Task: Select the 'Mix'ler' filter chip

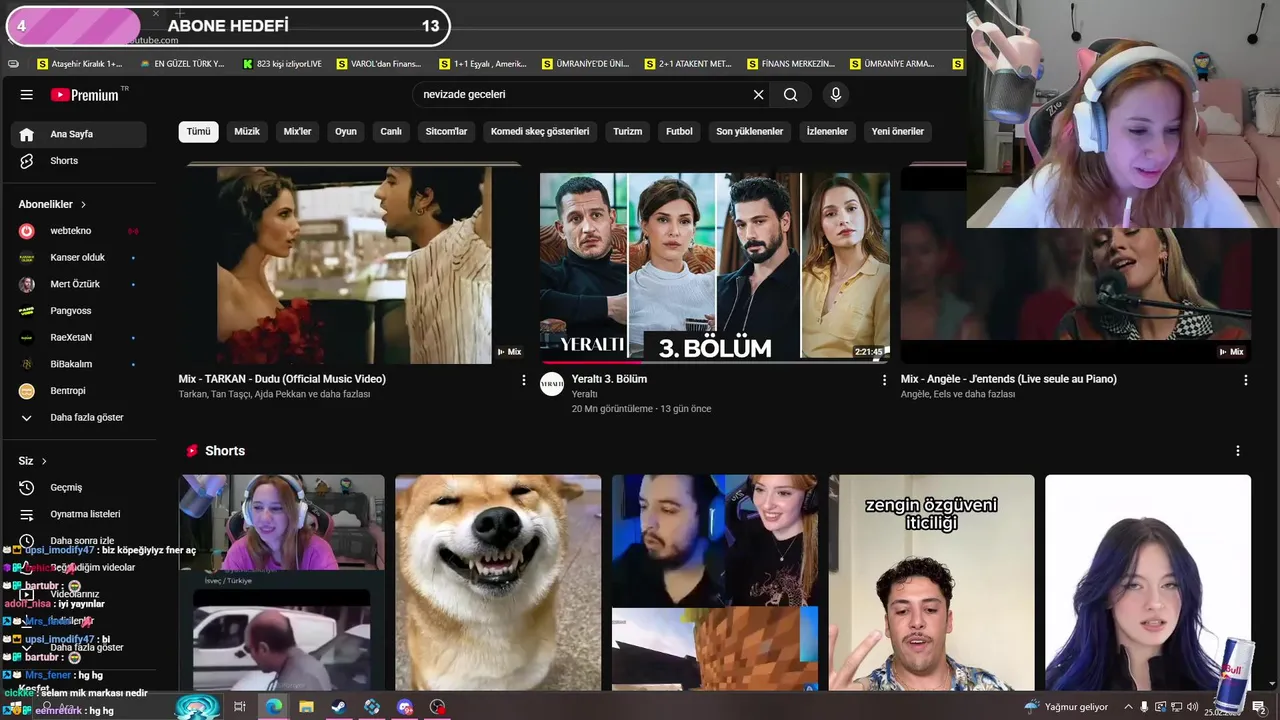Action: [x=298, y=131]
